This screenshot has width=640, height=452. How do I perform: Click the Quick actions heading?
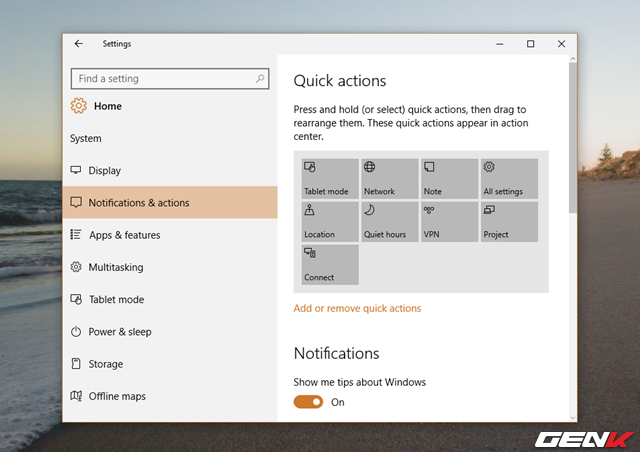pyautogui.click(x=340, y=81)
